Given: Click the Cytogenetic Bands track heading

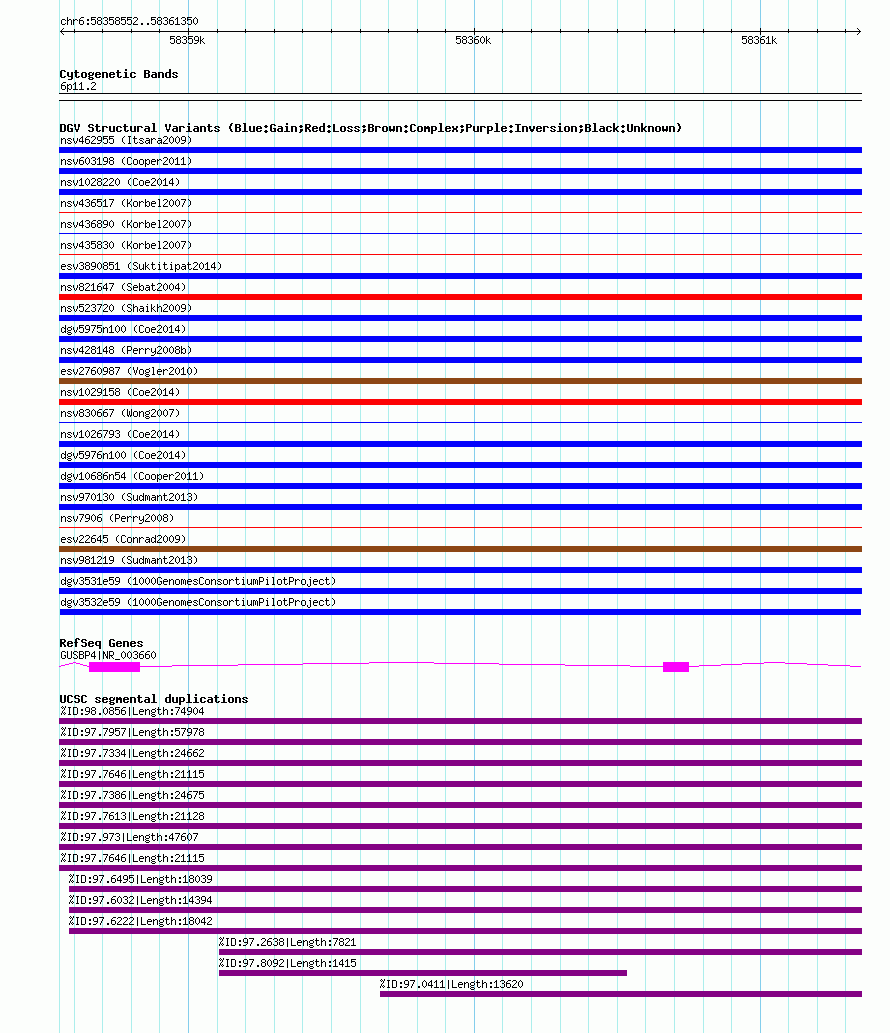Looking at the screenshot, I should (x=119, y=74).
